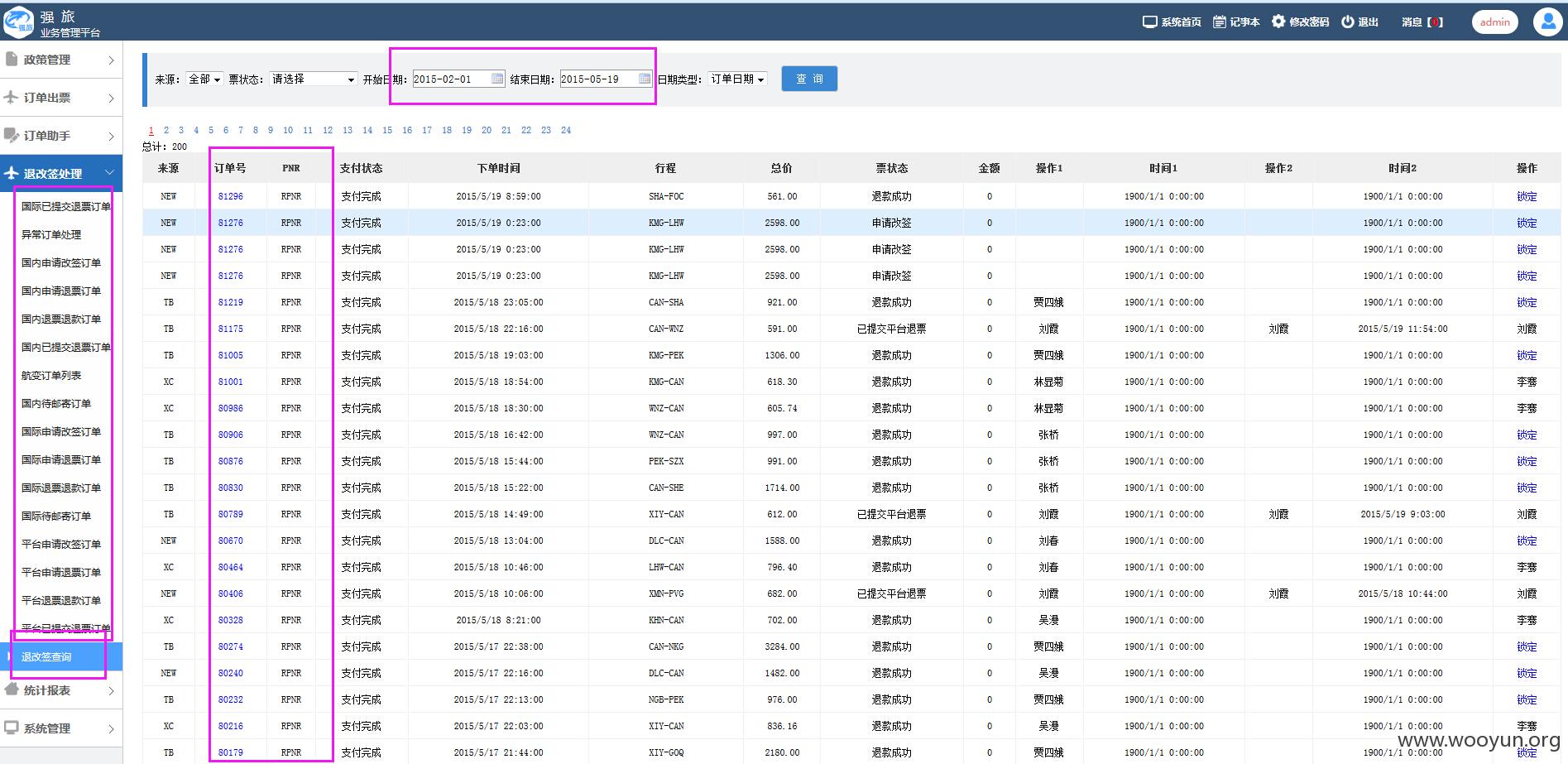Viewport: 1568px width, 764px height.
Task: Click the monitor icon for 系统首页
Action: (x=1149, y=22)
